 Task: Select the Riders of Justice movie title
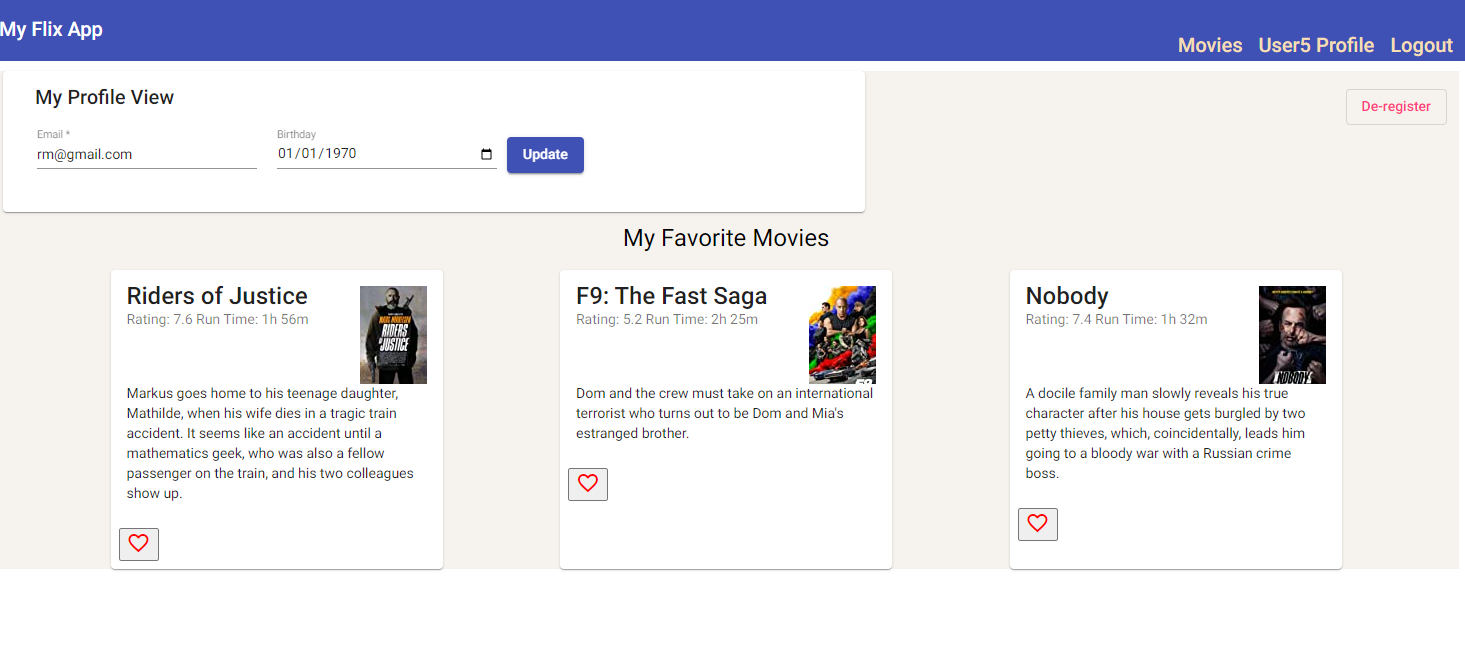(x=216, y=295)
